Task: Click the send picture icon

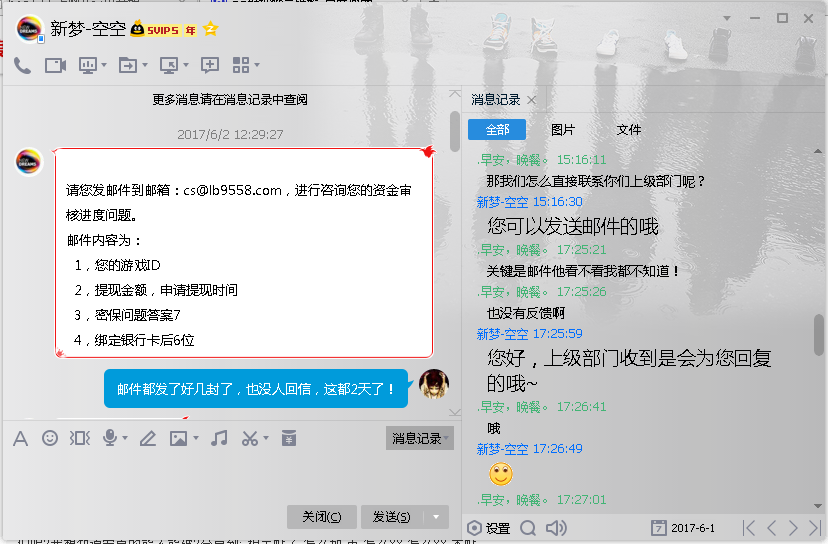Action: (178, 438)
